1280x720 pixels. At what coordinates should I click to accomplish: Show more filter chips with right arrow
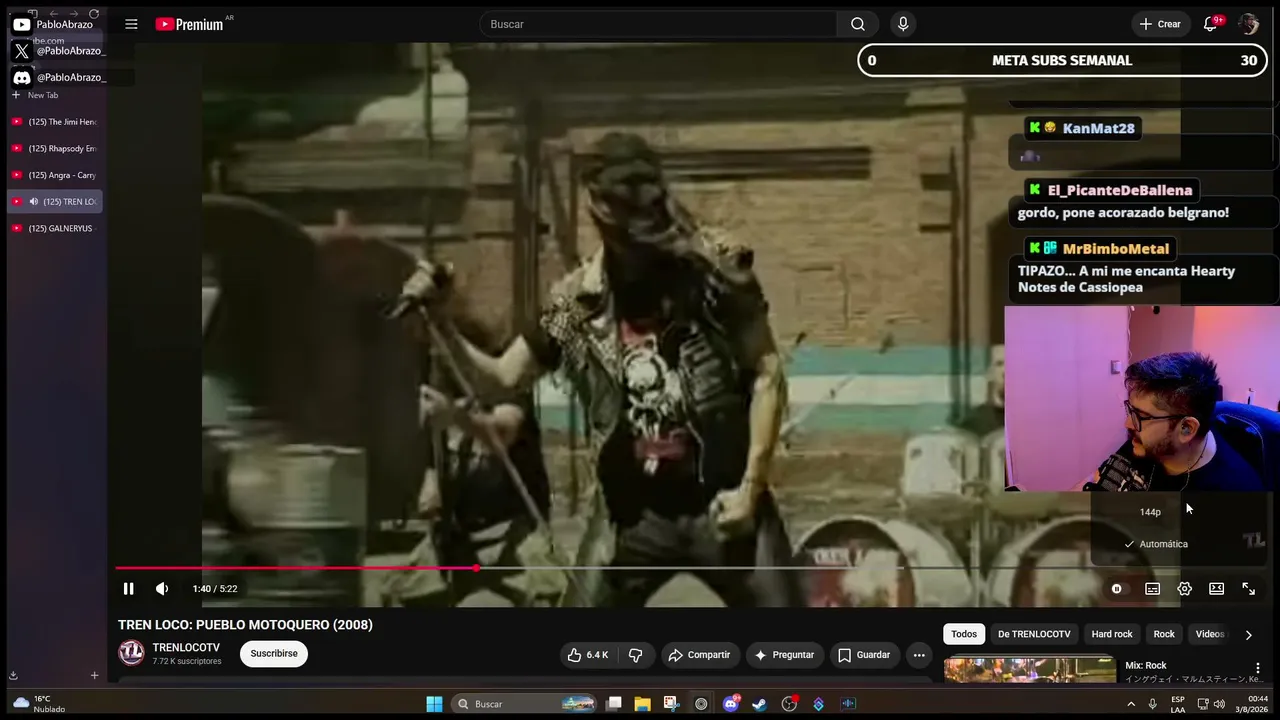click(x=1248, y=634)
